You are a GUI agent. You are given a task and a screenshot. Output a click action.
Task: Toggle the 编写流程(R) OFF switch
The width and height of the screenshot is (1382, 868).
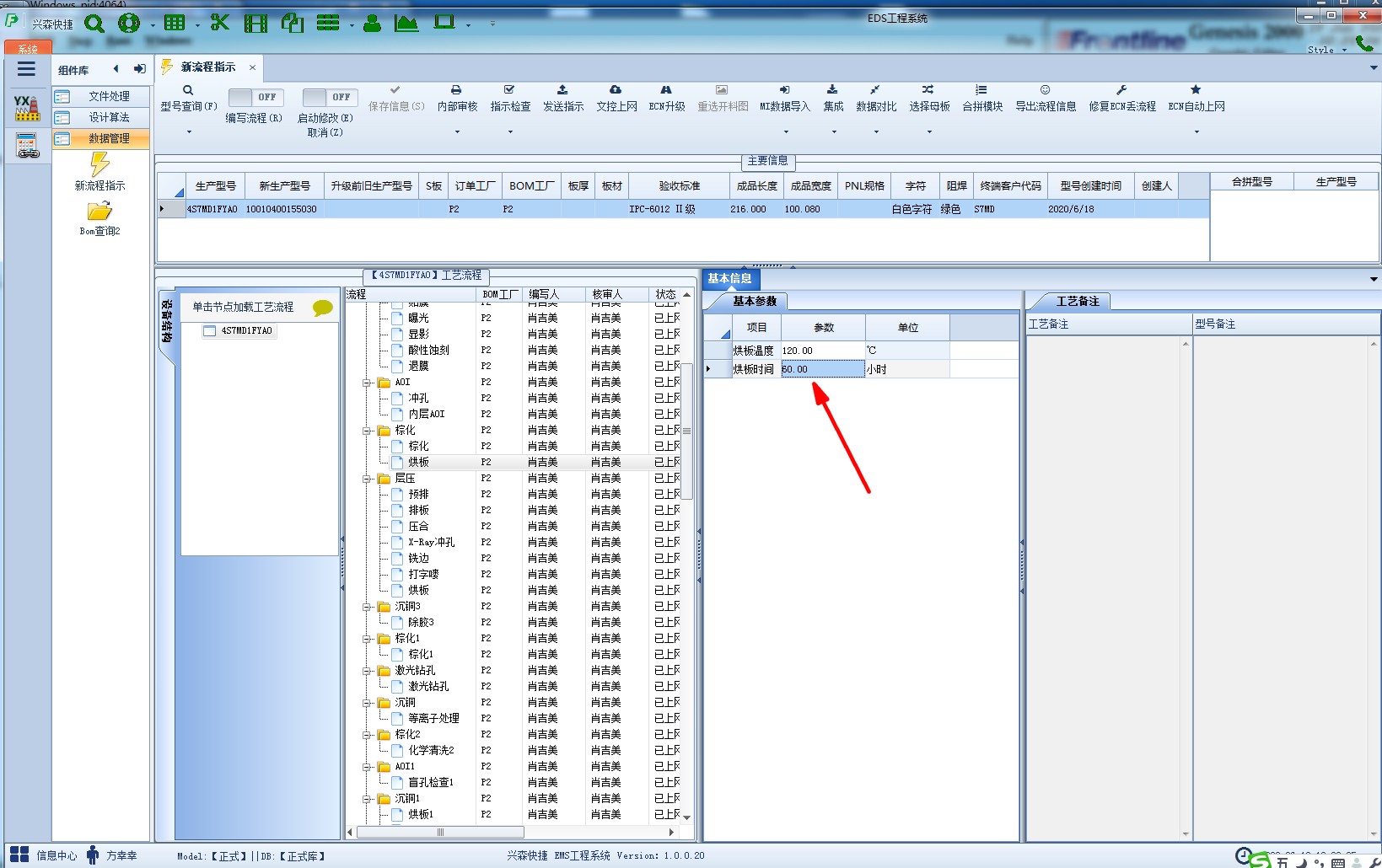click(x=256, y=97)
